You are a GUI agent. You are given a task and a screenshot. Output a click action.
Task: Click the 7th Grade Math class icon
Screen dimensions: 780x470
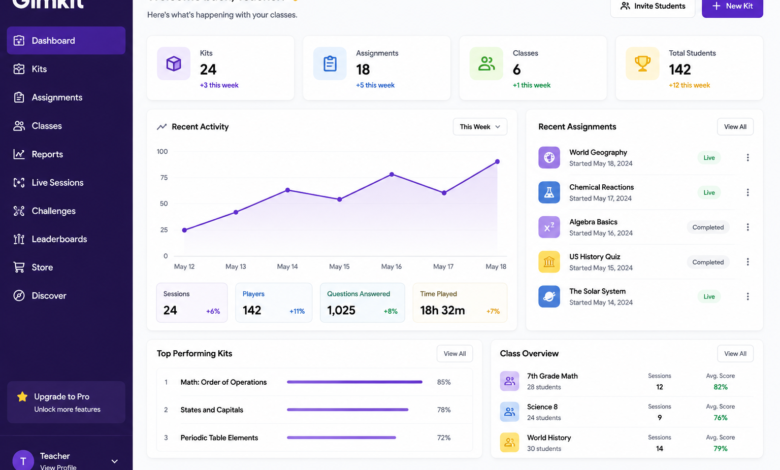click(x=509, y=381)
